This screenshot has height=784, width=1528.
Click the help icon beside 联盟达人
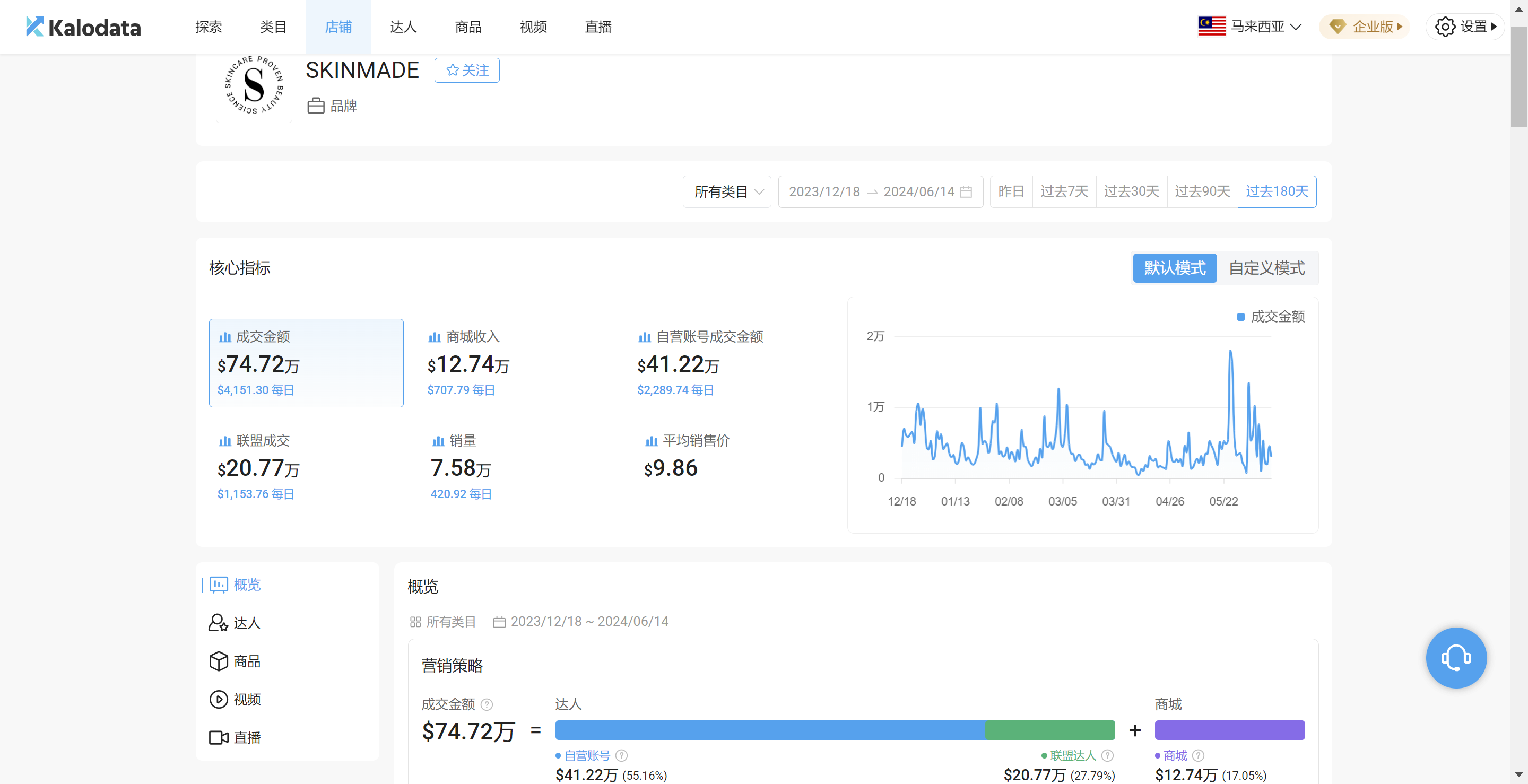1107,755
